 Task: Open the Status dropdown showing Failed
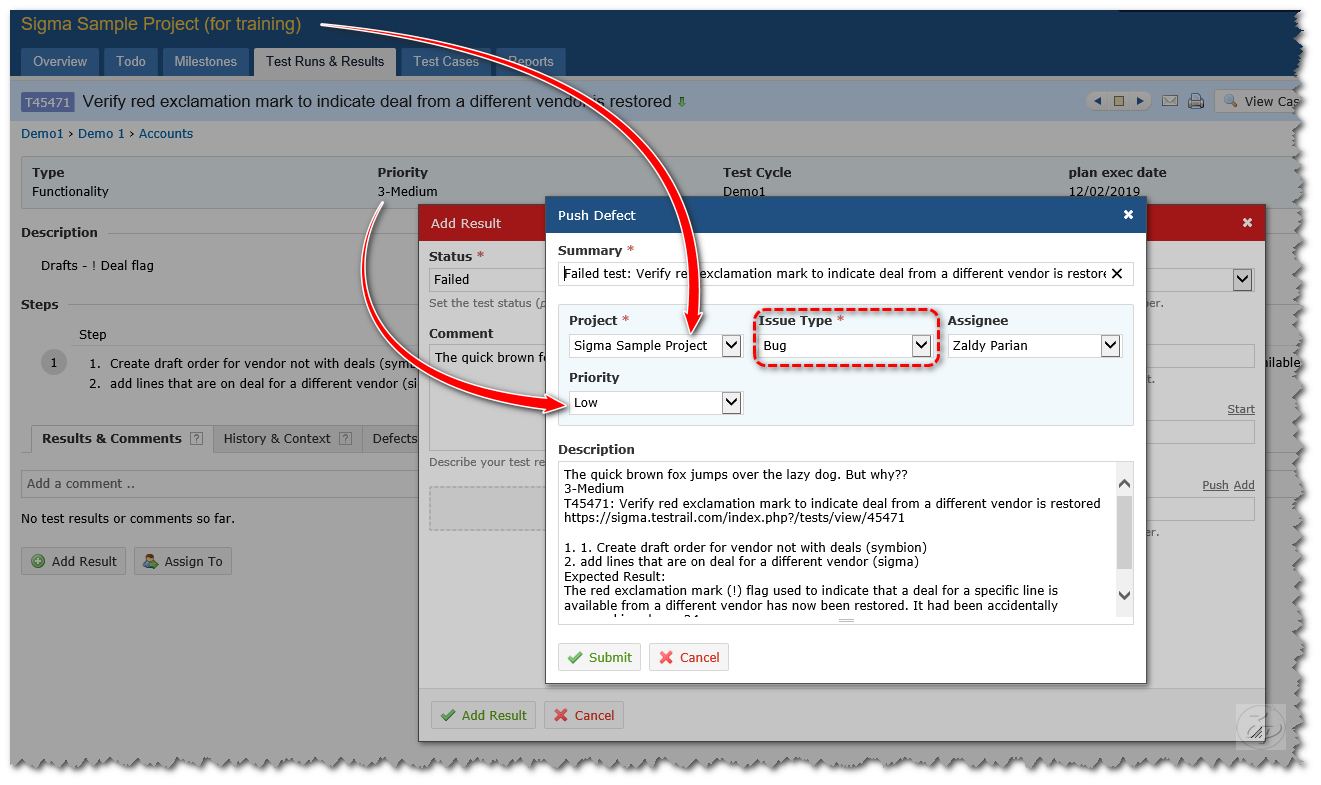coord(486,280)
